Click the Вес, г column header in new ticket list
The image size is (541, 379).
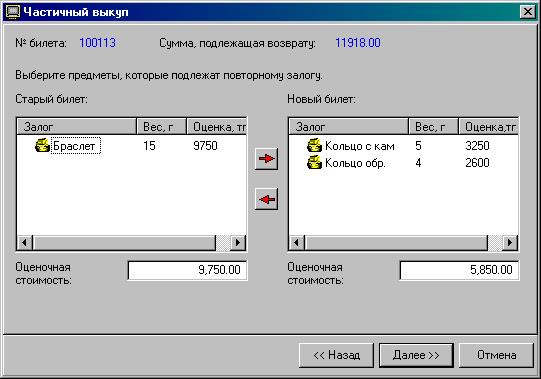[433, 127]
